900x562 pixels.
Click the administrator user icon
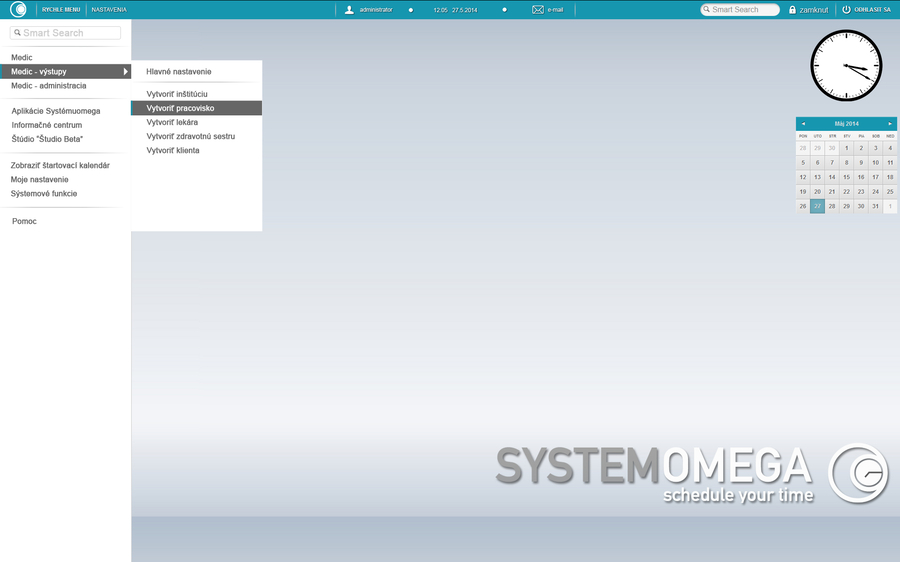pos(349,9)
